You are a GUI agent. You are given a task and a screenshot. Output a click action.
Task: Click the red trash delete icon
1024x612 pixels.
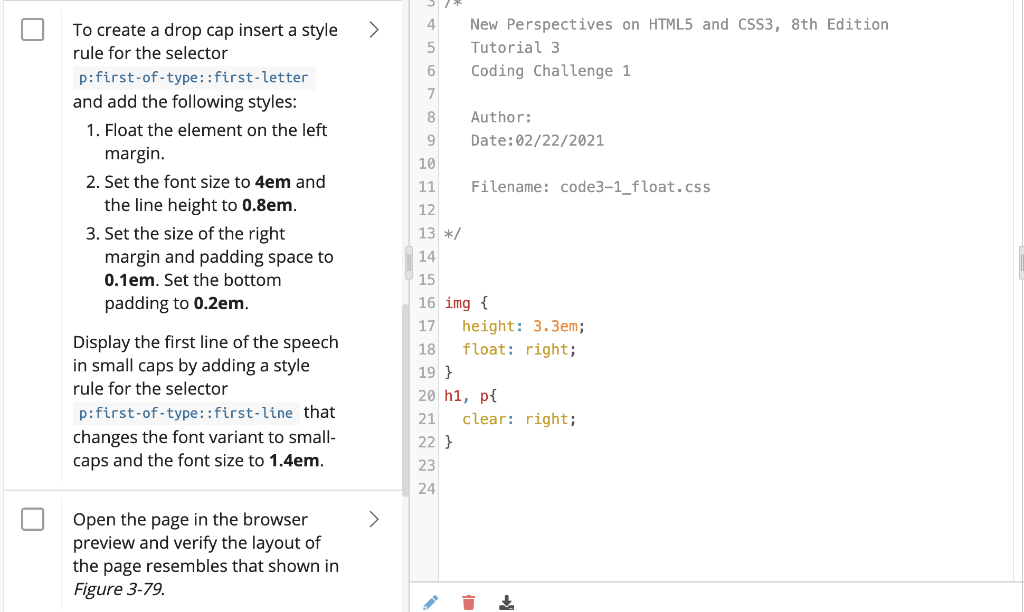pyautogui.click(x=468, y=602)
